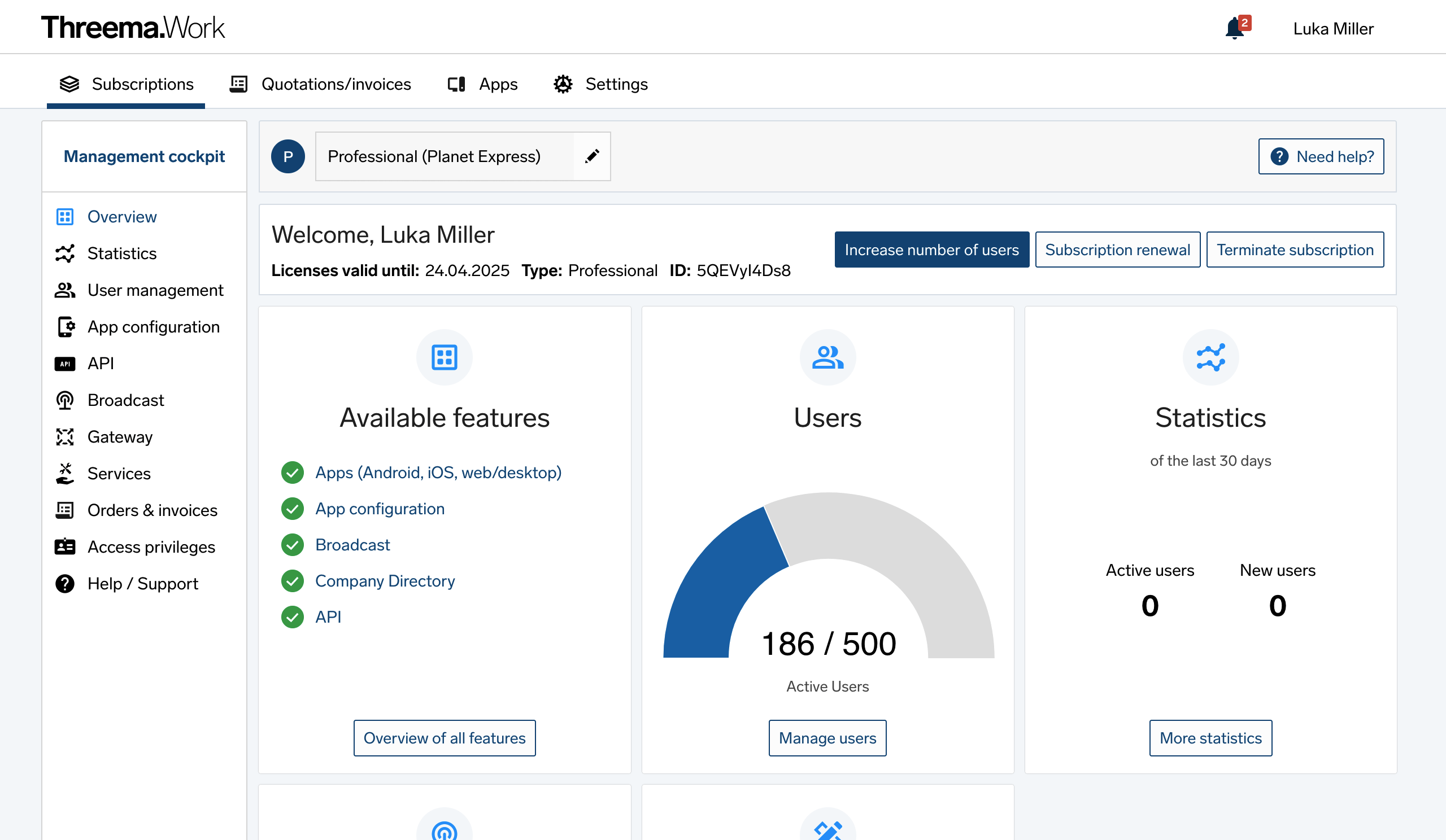Click the Help / Support sidebar icon
The image size is (1446, 840).
65,583
